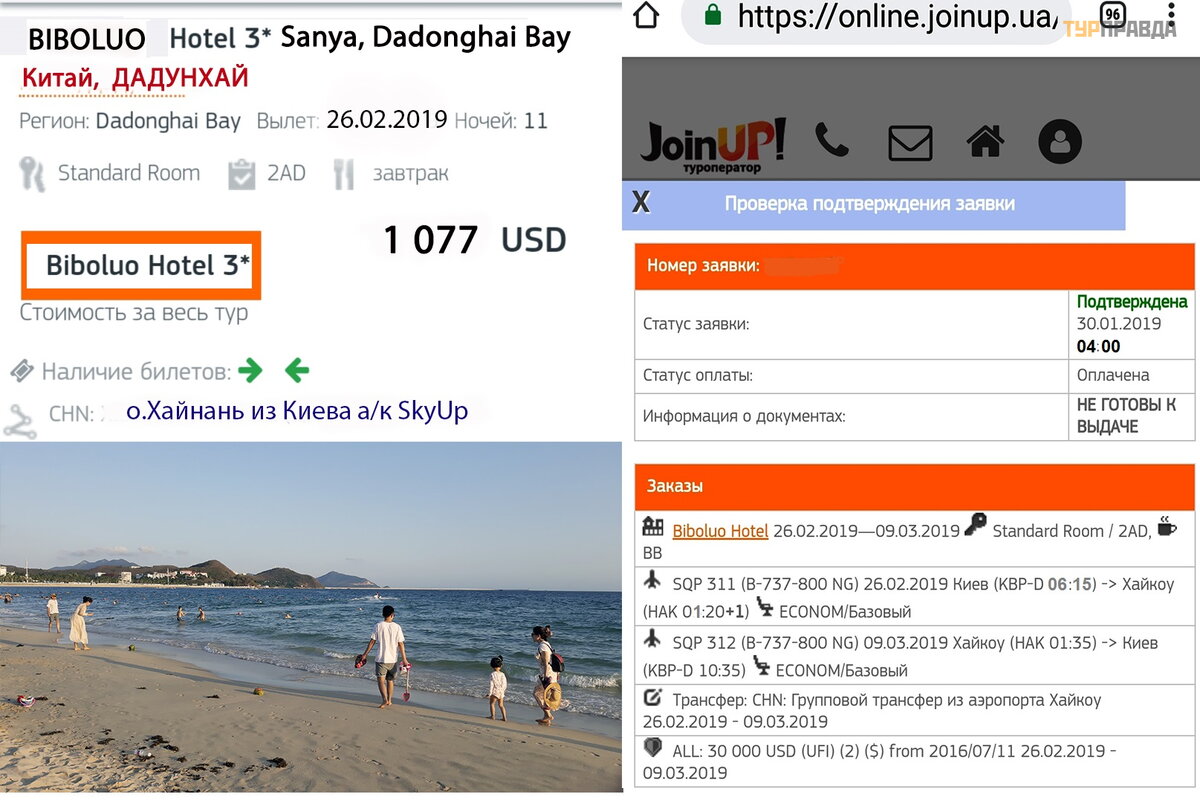Click the green left arrow ticket indicator
Image resolution: width=1200 pixels, height=800 pixels.
click(x=297, y=371)
